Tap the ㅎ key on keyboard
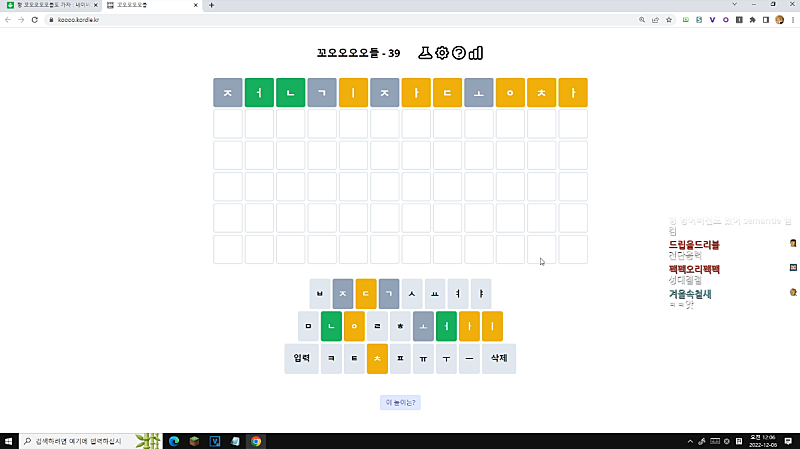 (x=400, y=326)
